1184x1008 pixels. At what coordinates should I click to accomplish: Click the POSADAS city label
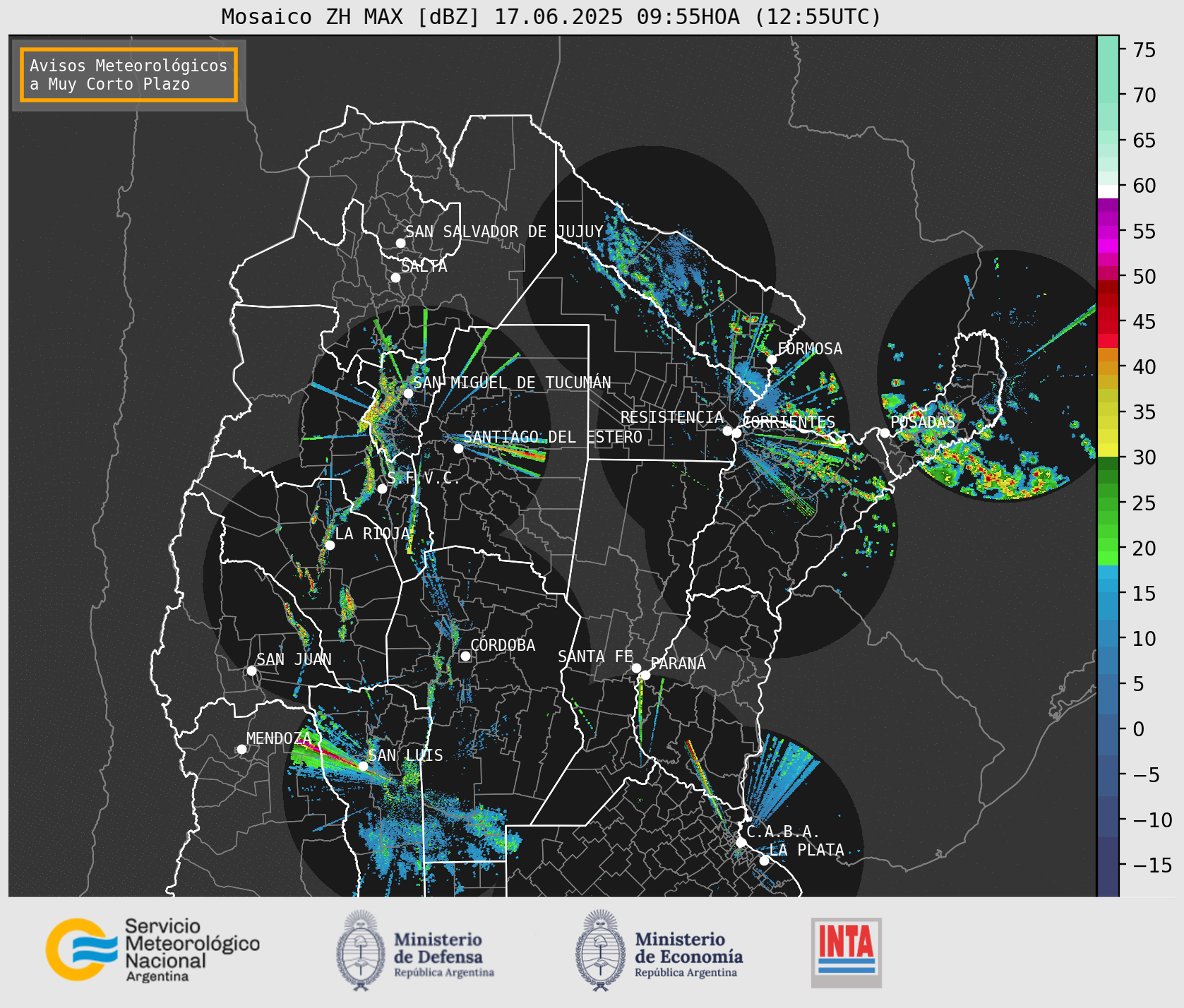[923, 422]
